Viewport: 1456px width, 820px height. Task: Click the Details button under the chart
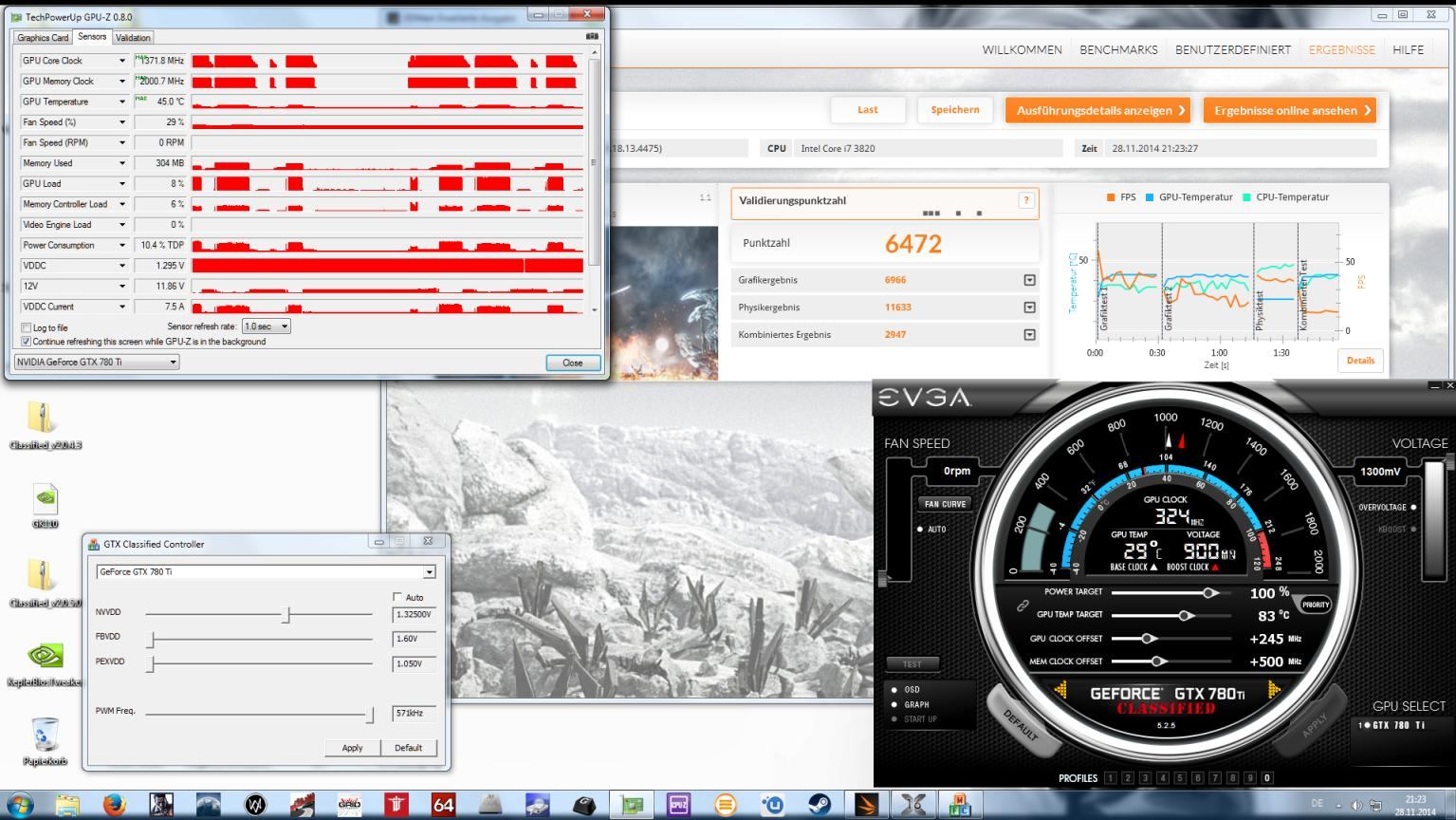(x=1360, y=361)
